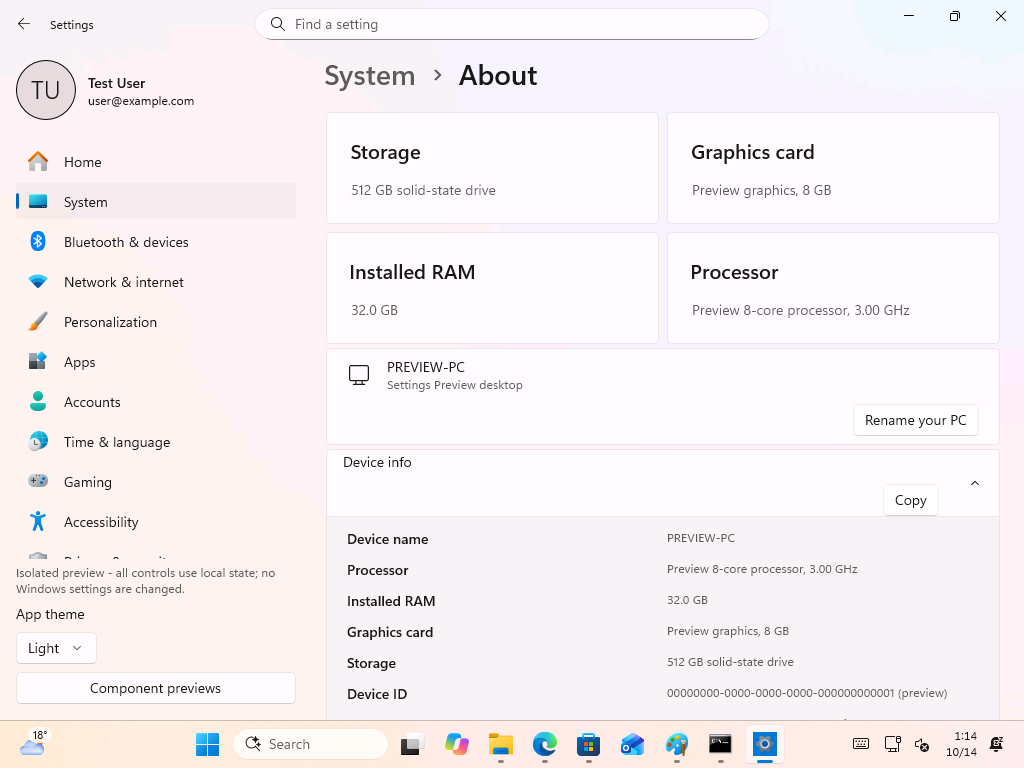This screenshot has width=1024, height=768.
Task: Open File Explorer from taskbar
Action: coord(501,744)
